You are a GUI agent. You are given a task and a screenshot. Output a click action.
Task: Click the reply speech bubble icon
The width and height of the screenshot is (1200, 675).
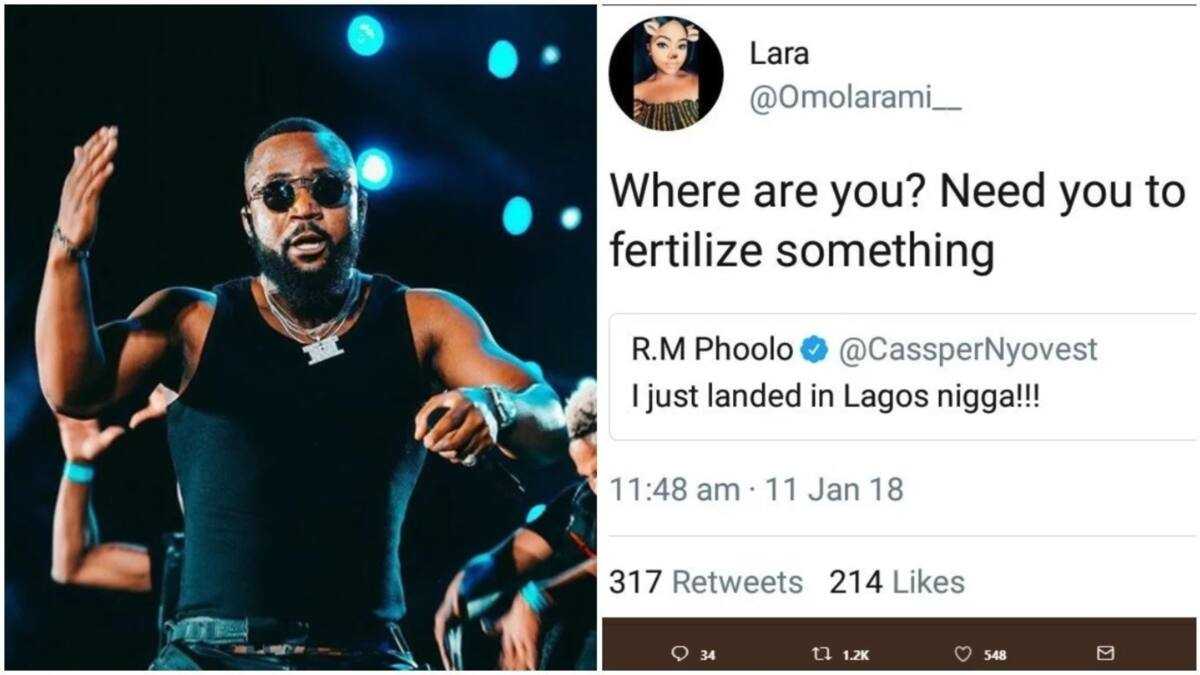(x=680, y=654)
